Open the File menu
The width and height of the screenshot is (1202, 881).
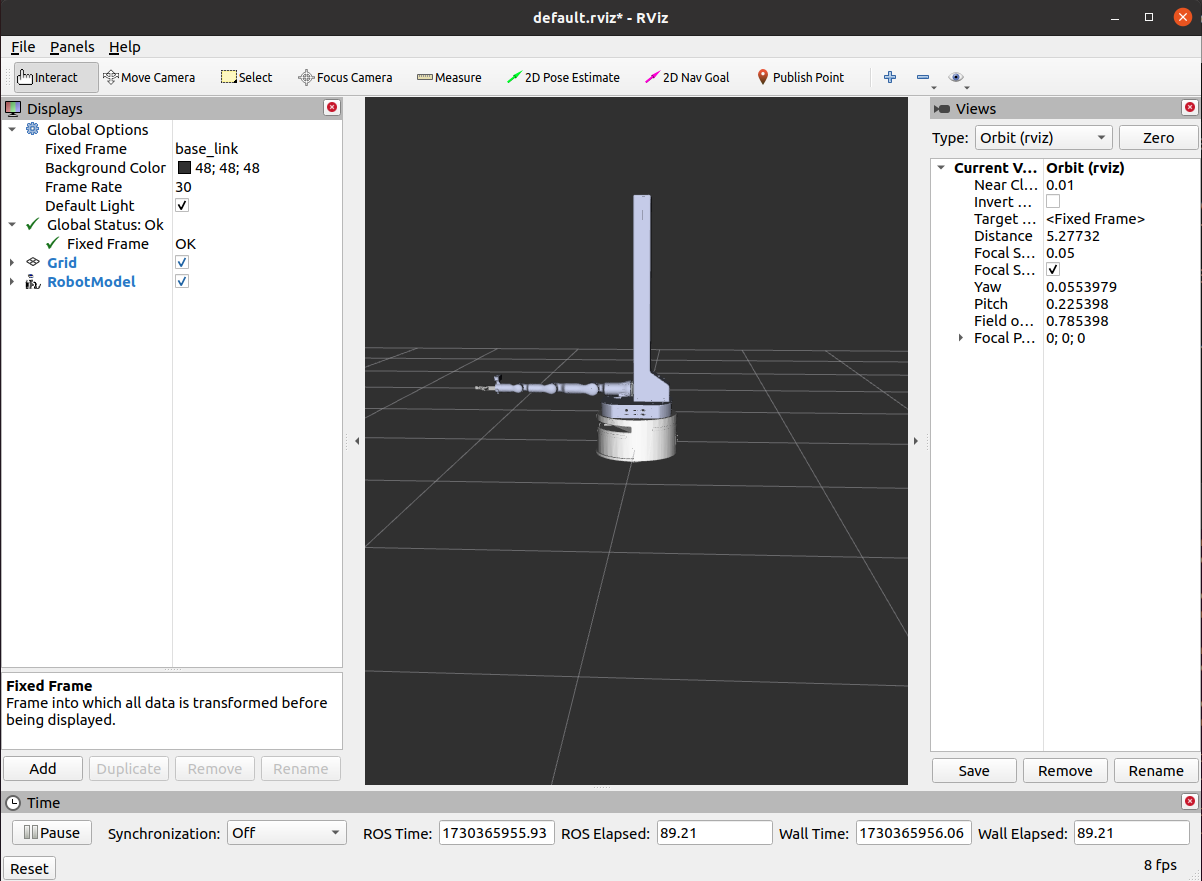23,47
